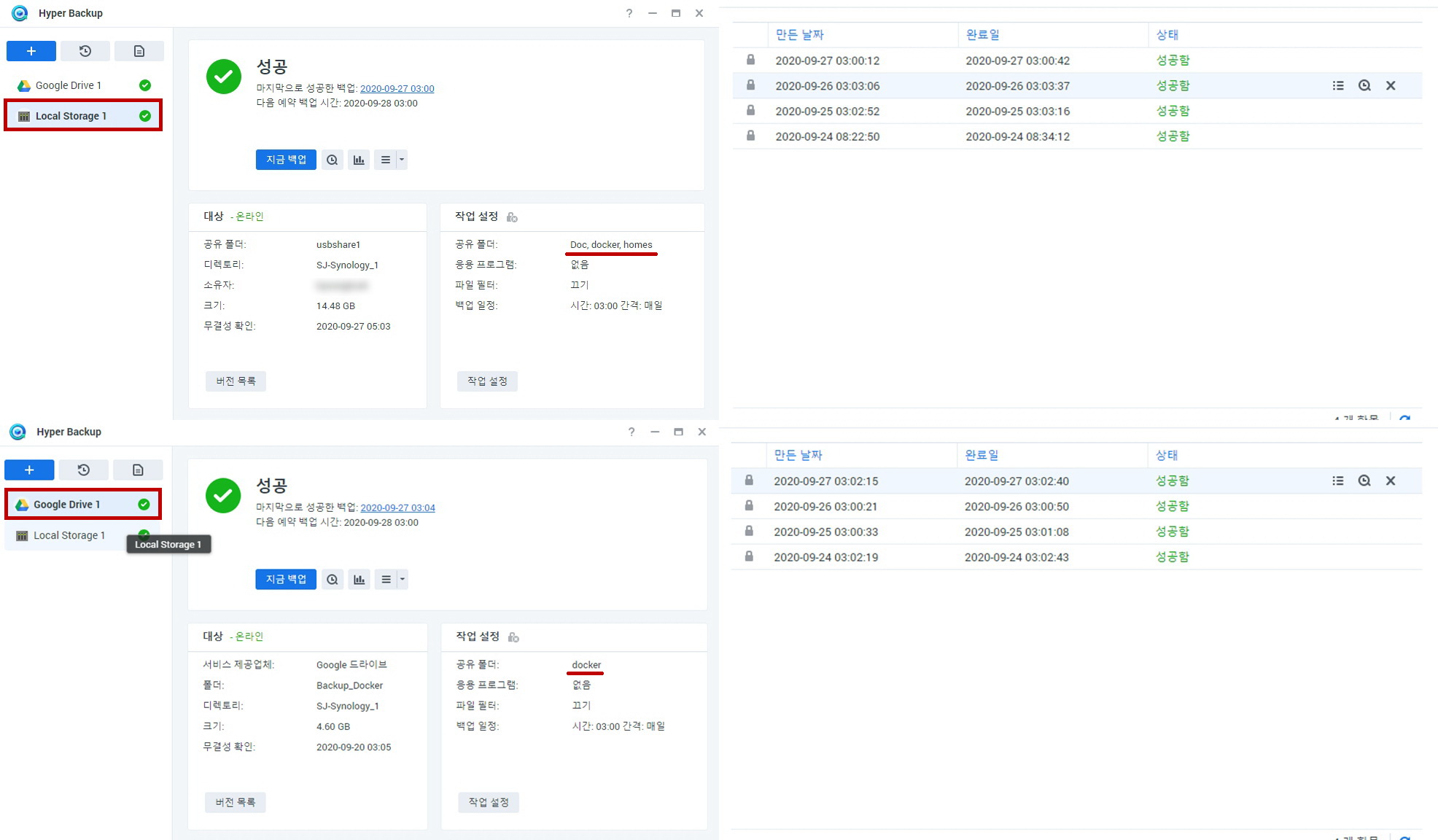Click 만든 날짜 column header in top version list
The width and height of the screenshot is (1438, 840).
(x=799, y=34)
